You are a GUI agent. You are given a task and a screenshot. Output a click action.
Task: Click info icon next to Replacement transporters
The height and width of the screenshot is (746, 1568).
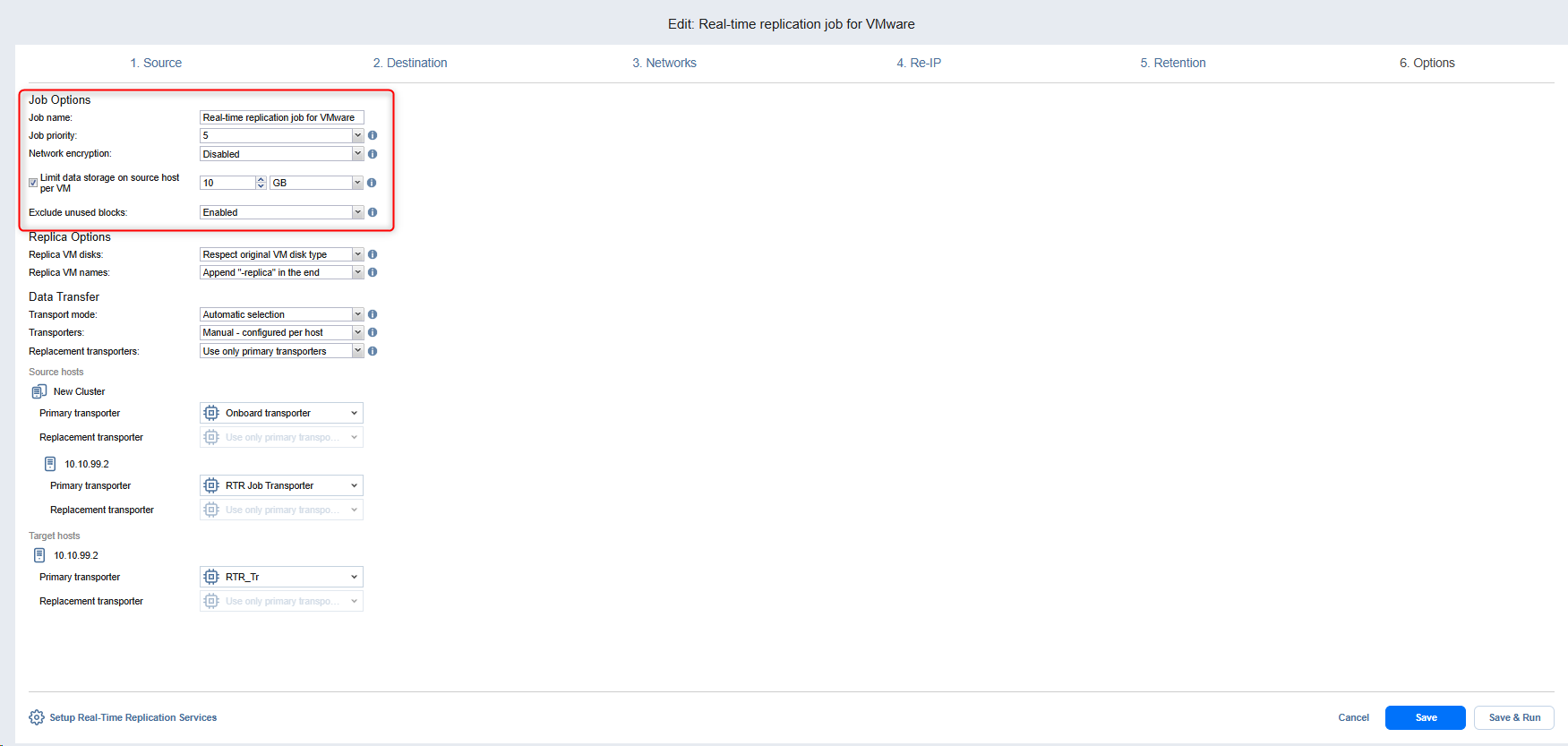point(373,351)
